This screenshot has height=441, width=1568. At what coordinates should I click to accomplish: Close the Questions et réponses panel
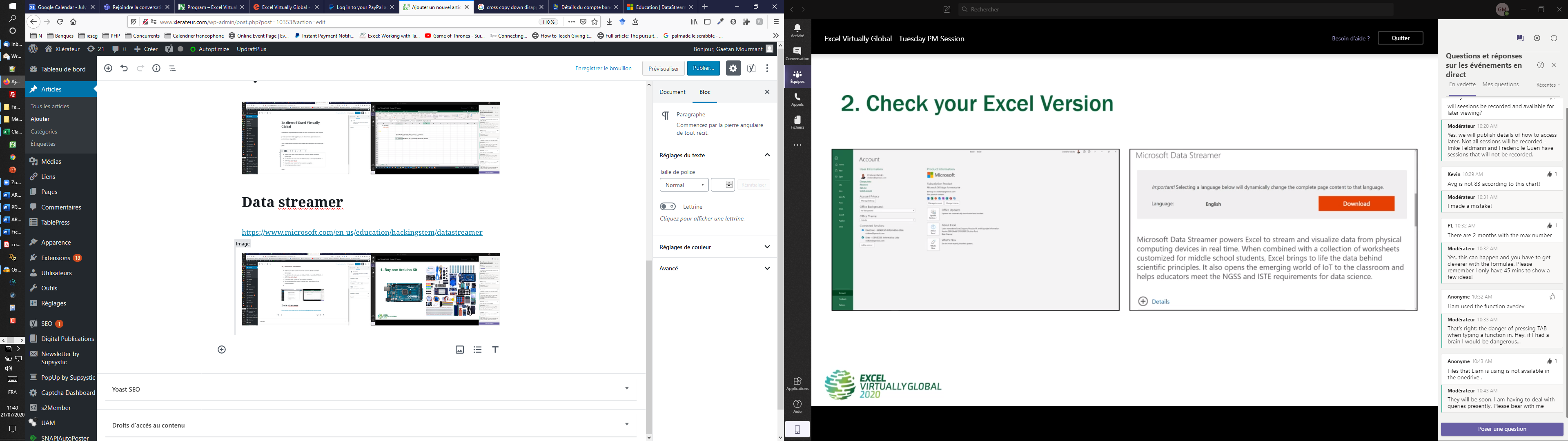click(x=1554, y=65)
